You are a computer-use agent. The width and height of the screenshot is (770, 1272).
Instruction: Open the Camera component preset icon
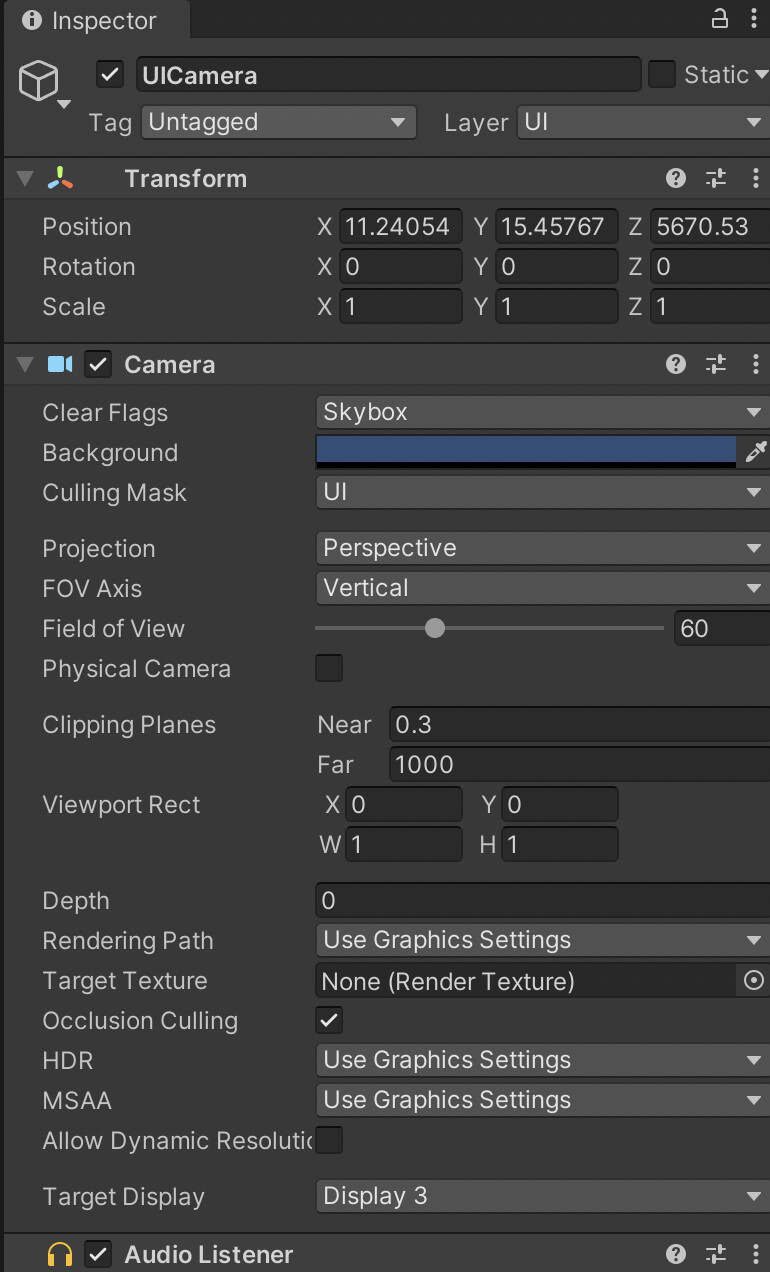coord(716,365)
